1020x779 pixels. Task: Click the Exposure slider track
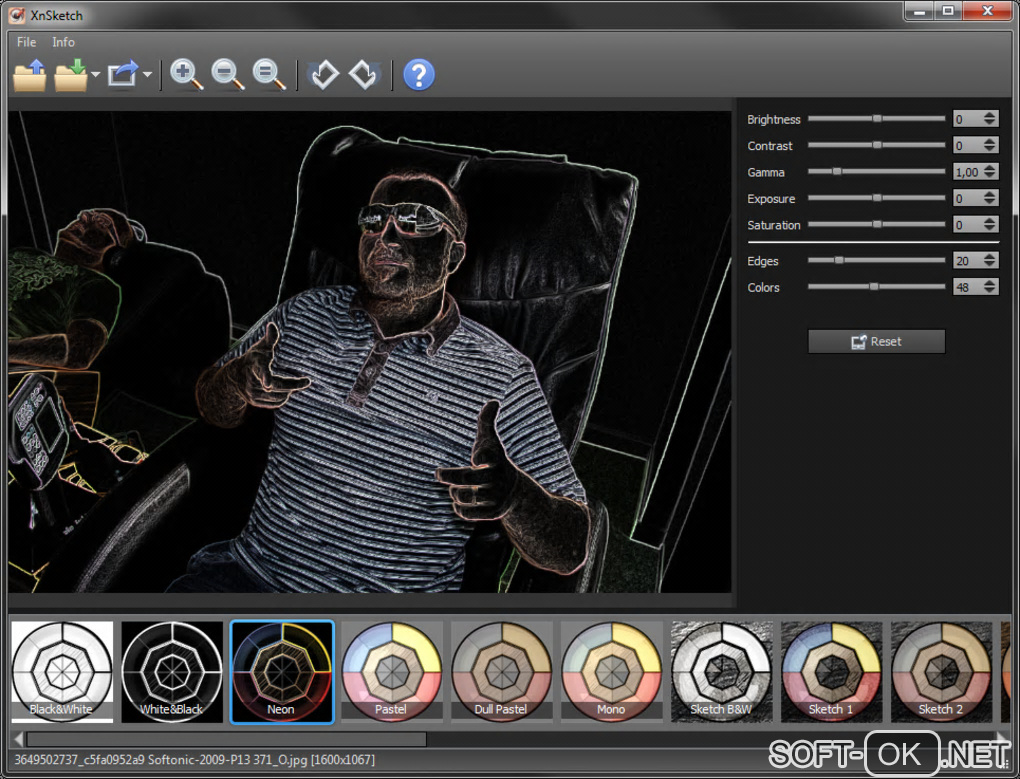tap(876, 198)
